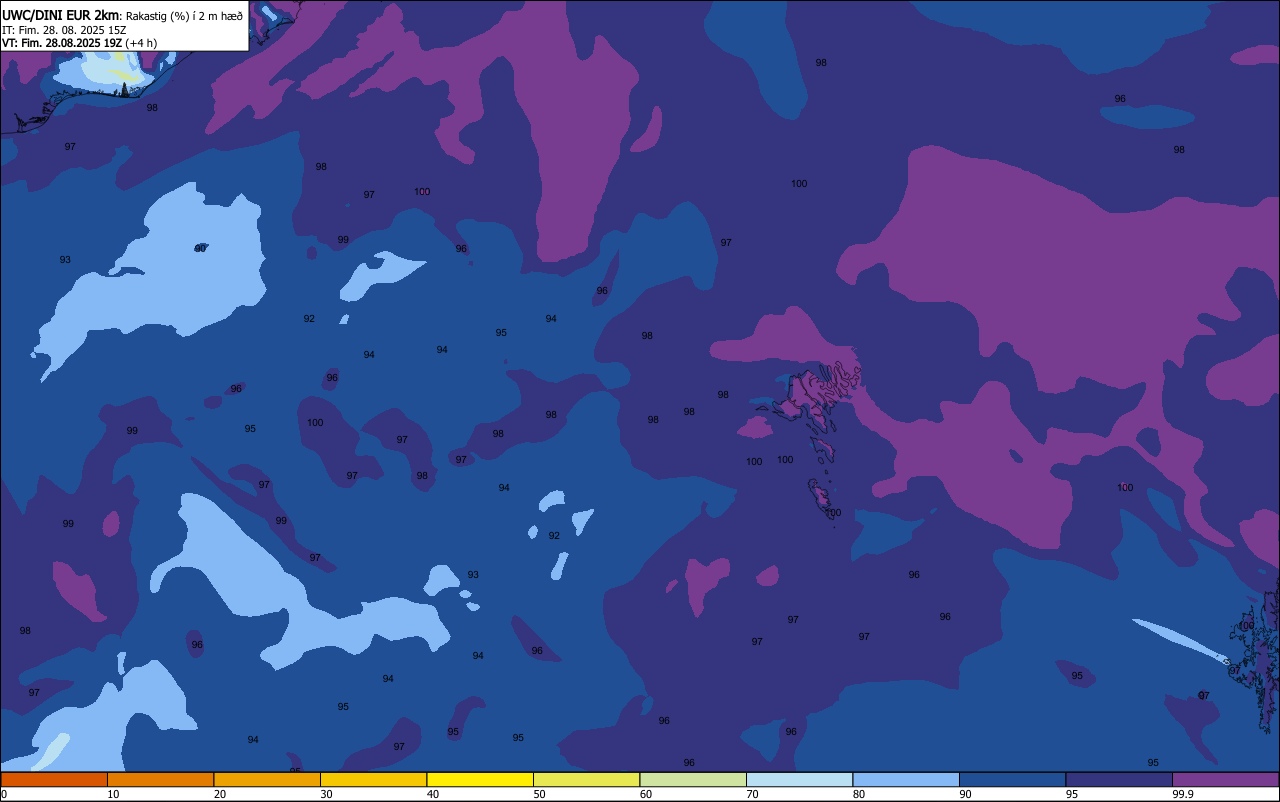Click the light blue 80–90 legend swatch
Viewport: 1280px width, 802px height.
pyautogui.click(x=906, y=779)
